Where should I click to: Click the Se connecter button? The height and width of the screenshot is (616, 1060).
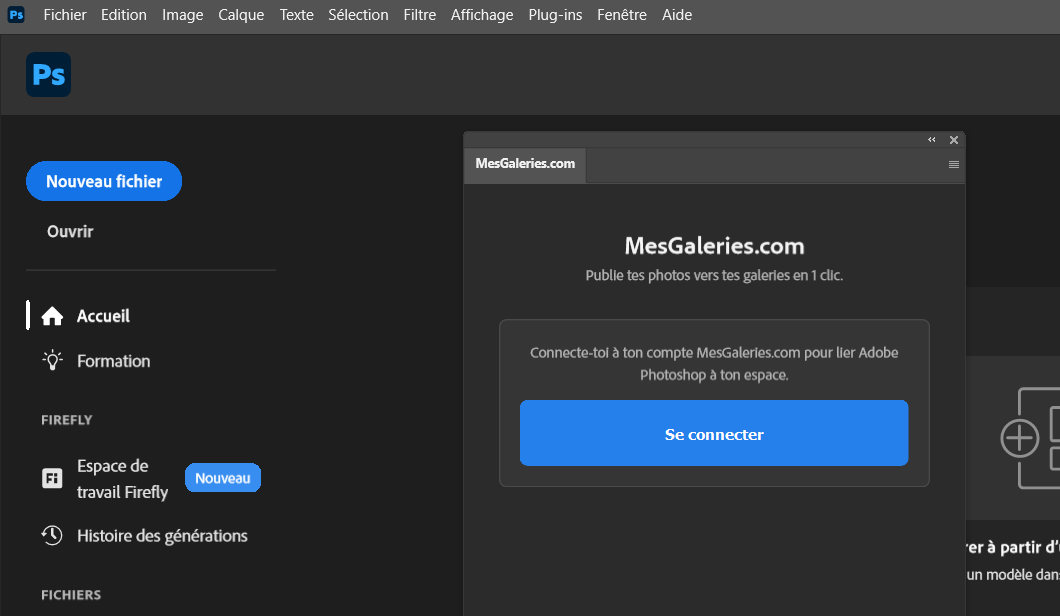pos(714,433)
